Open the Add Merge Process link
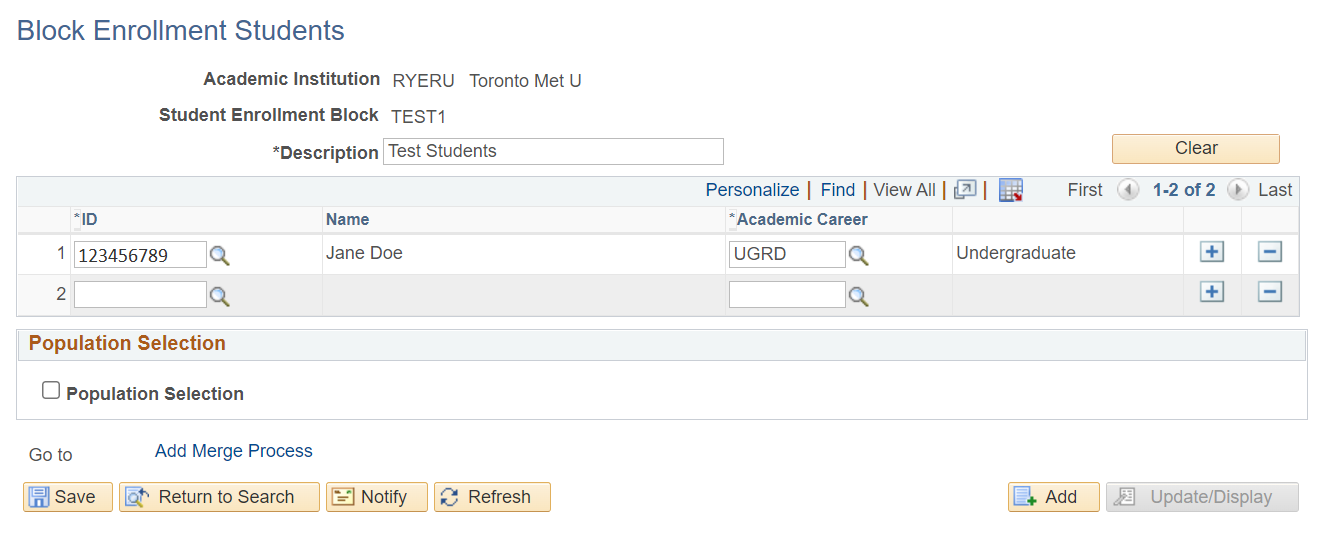Viewport: 1332px width, 540px height. click(234, 451)
